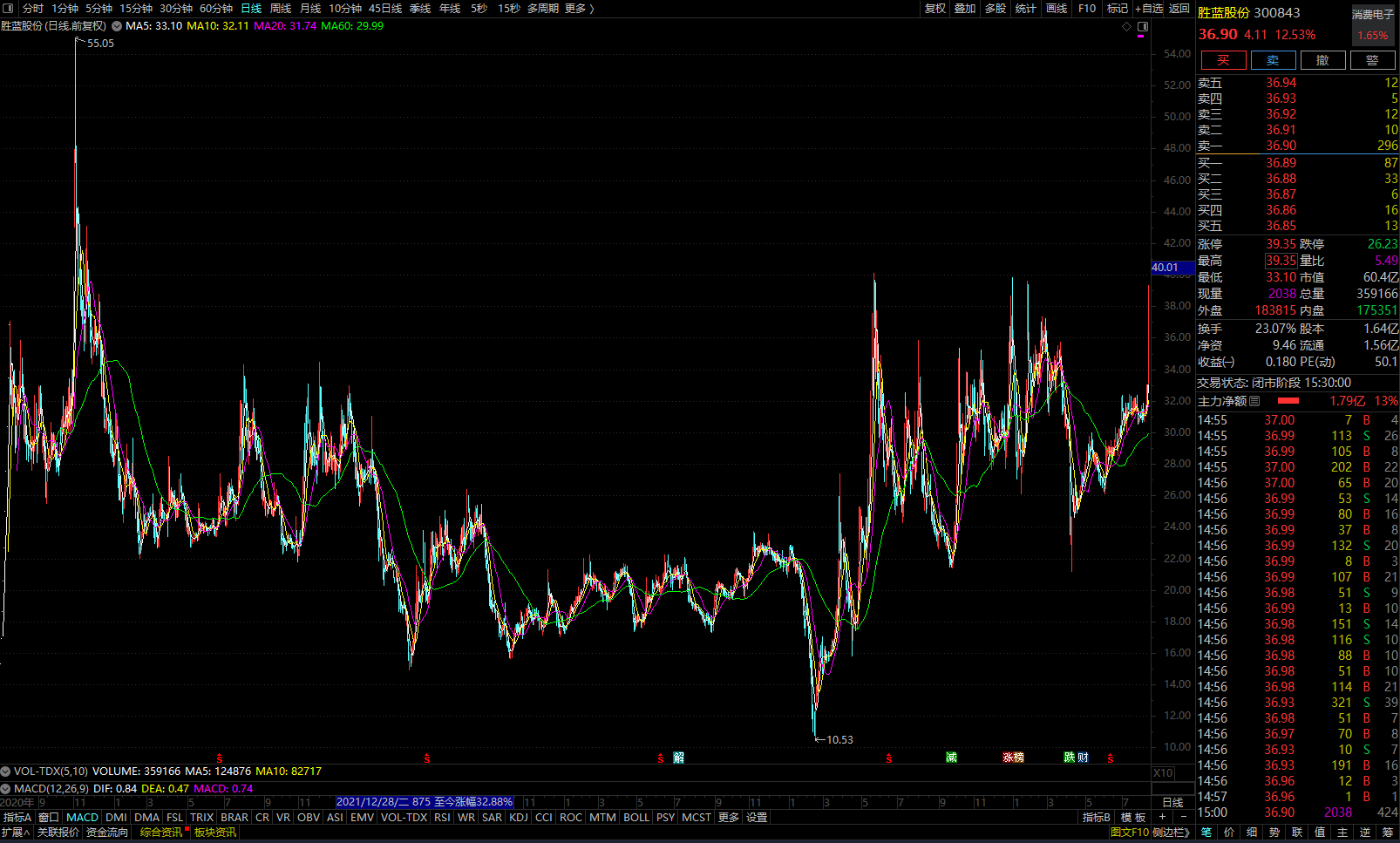Open the F10 company info

tap(1087, 8)
